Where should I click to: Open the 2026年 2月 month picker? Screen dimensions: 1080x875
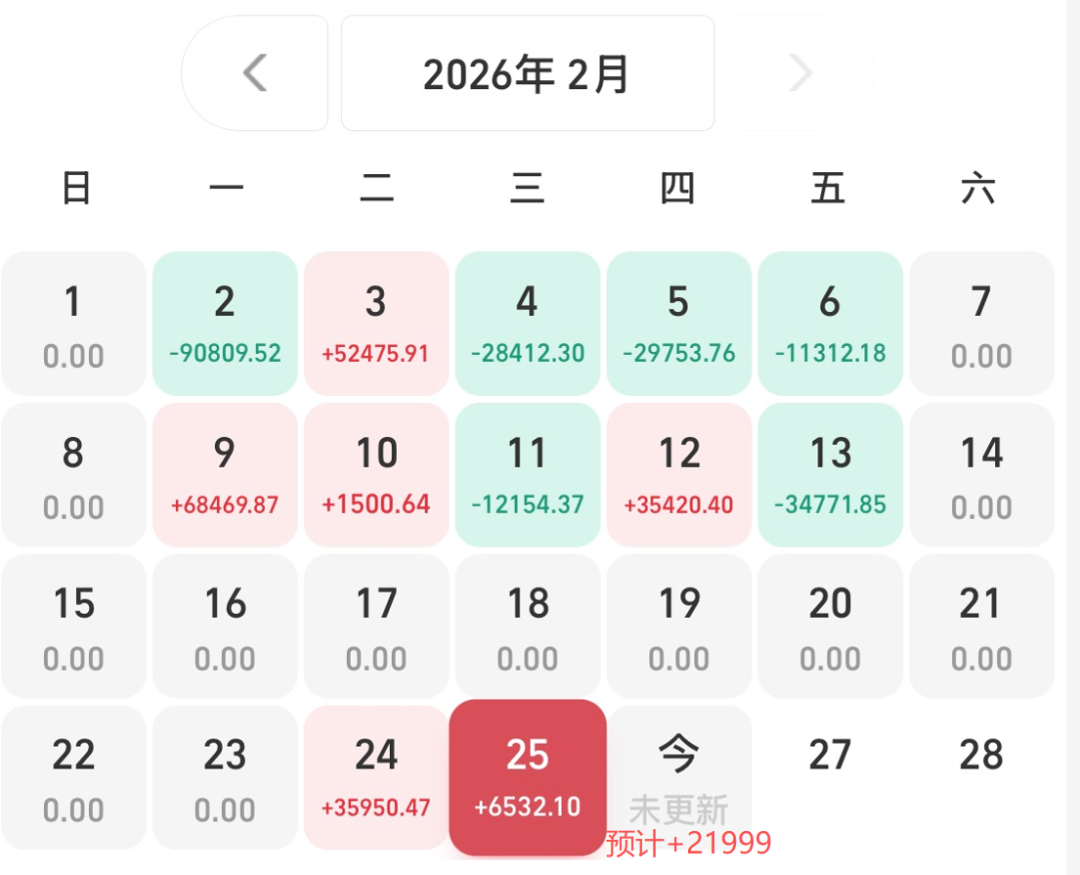coord(528,73)
